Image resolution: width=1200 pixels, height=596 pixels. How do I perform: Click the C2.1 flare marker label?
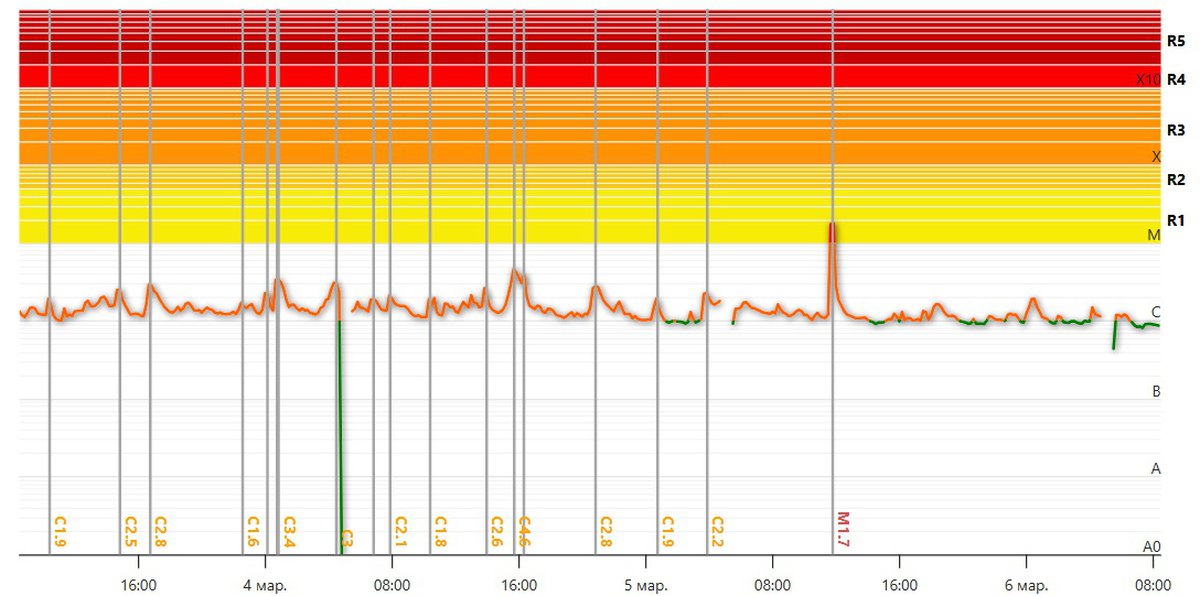coord(400,531)
